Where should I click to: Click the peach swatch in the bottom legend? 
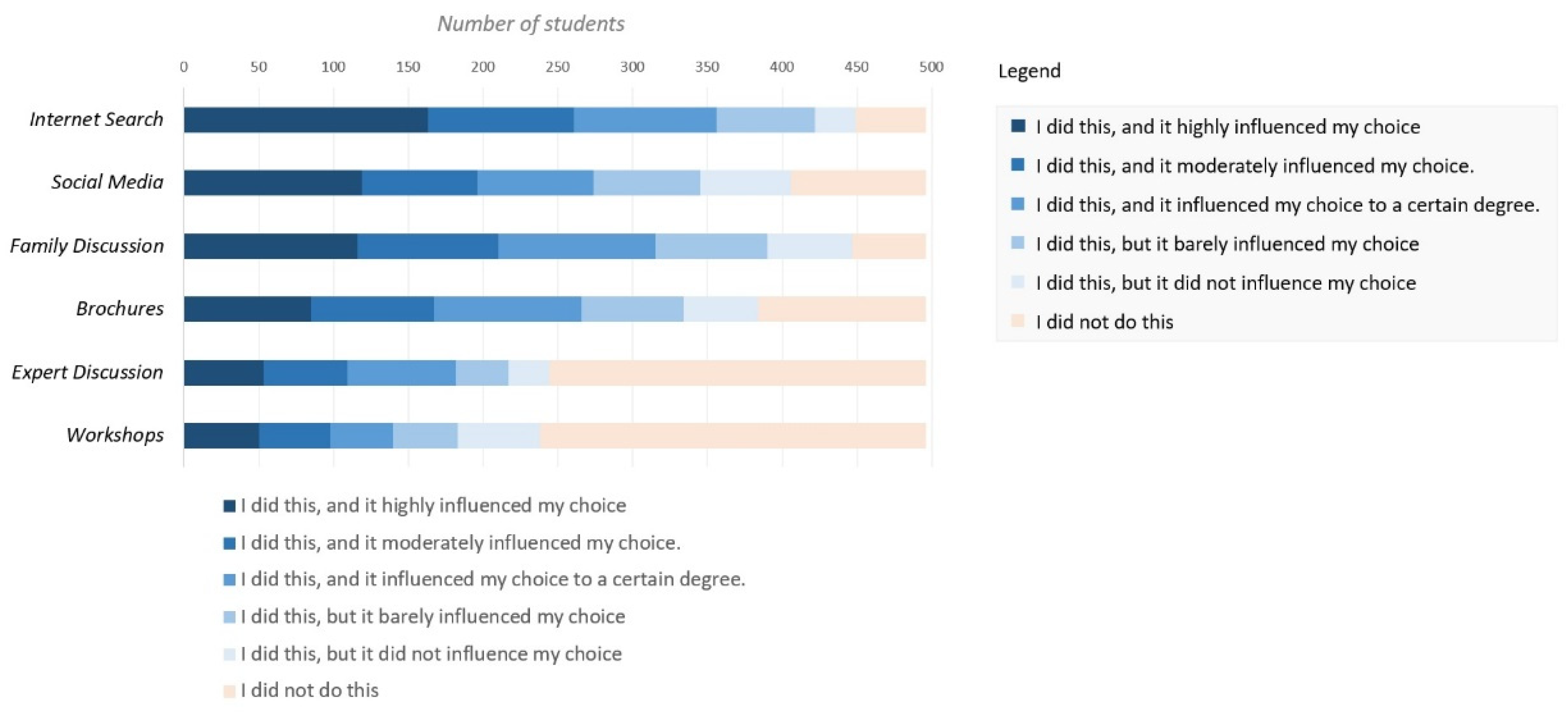229,691
